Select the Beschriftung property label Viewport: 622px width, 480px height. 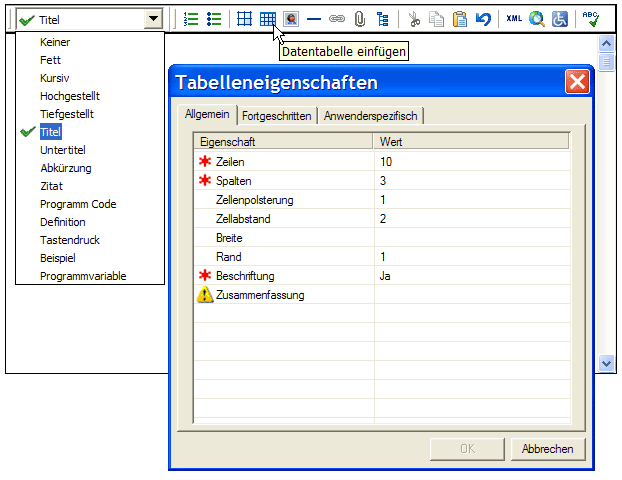pyautogui.click(x=245, y=276)
